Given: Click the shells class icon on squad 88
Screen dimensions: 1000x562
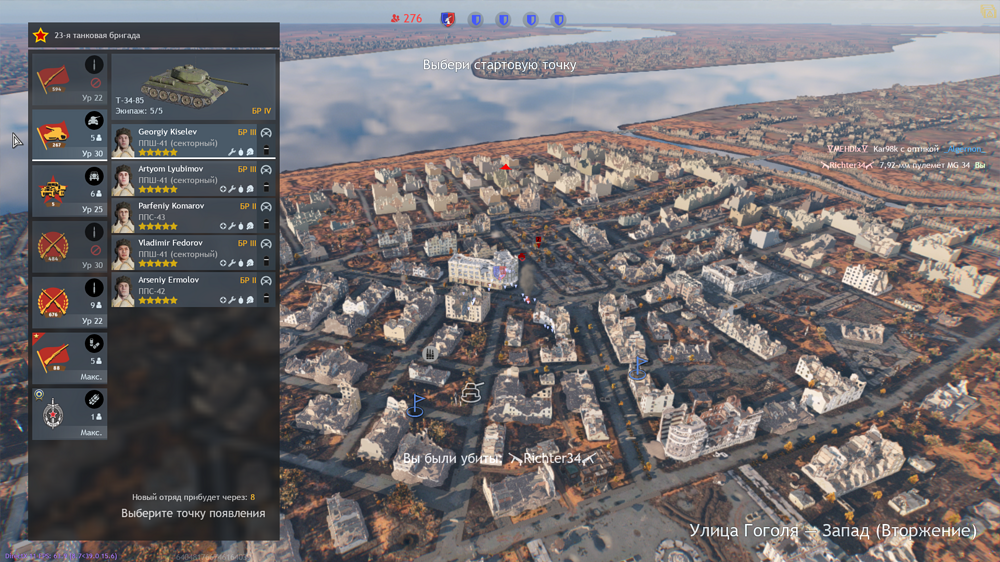Looking at the screenshot, I should click(94, 344).
